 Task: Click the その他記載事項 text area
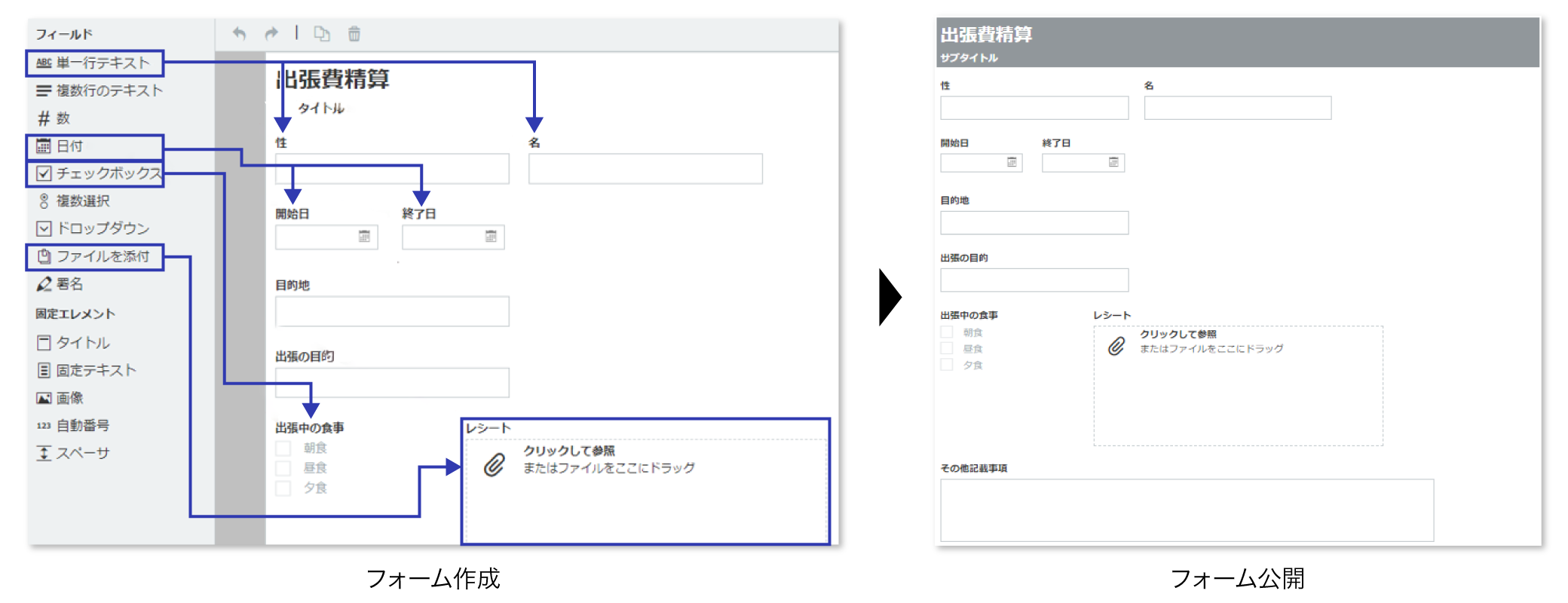pos(1187,510)
